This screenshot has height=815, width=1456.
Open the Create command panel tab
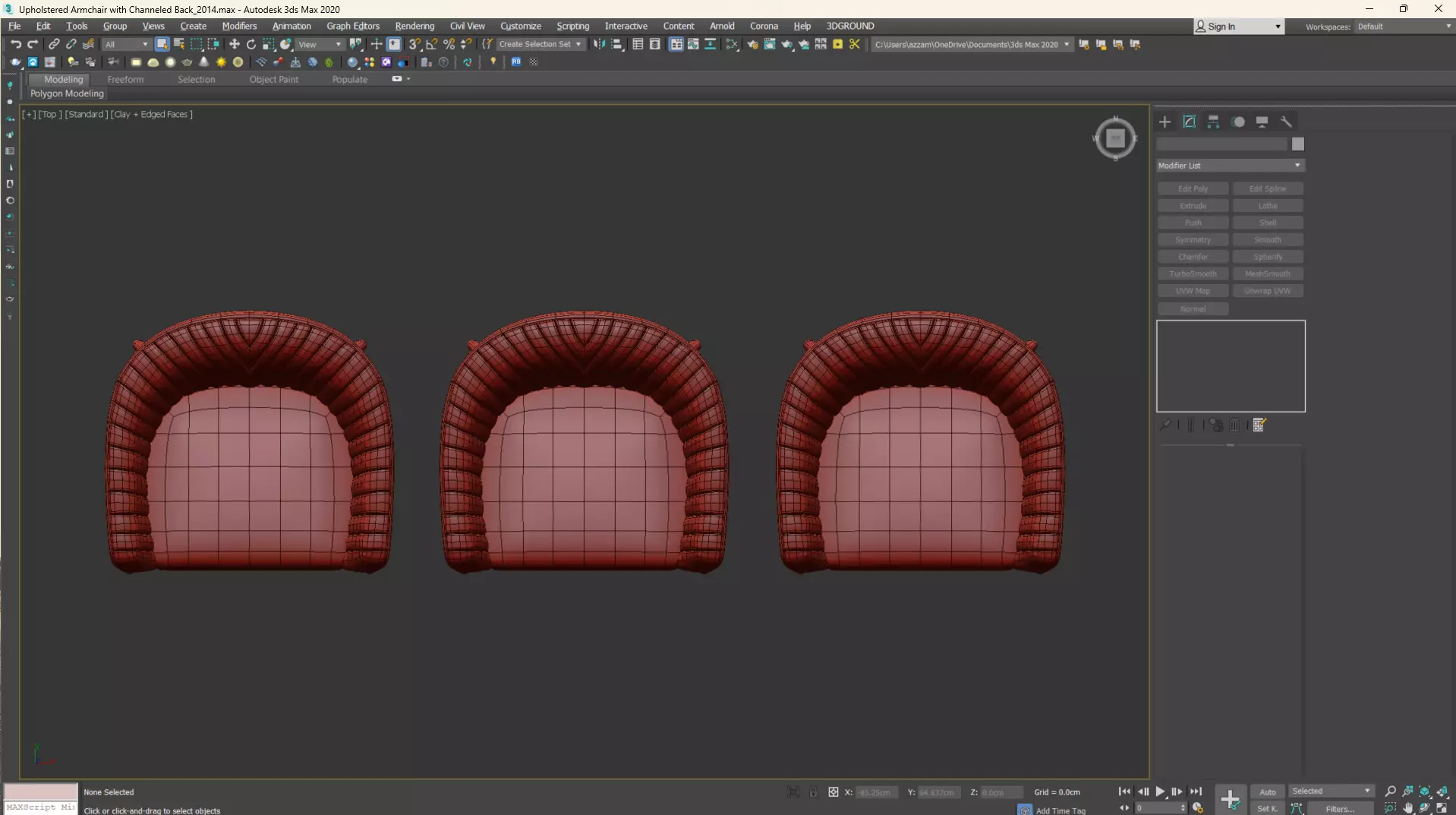click(x=1164, y=122)
